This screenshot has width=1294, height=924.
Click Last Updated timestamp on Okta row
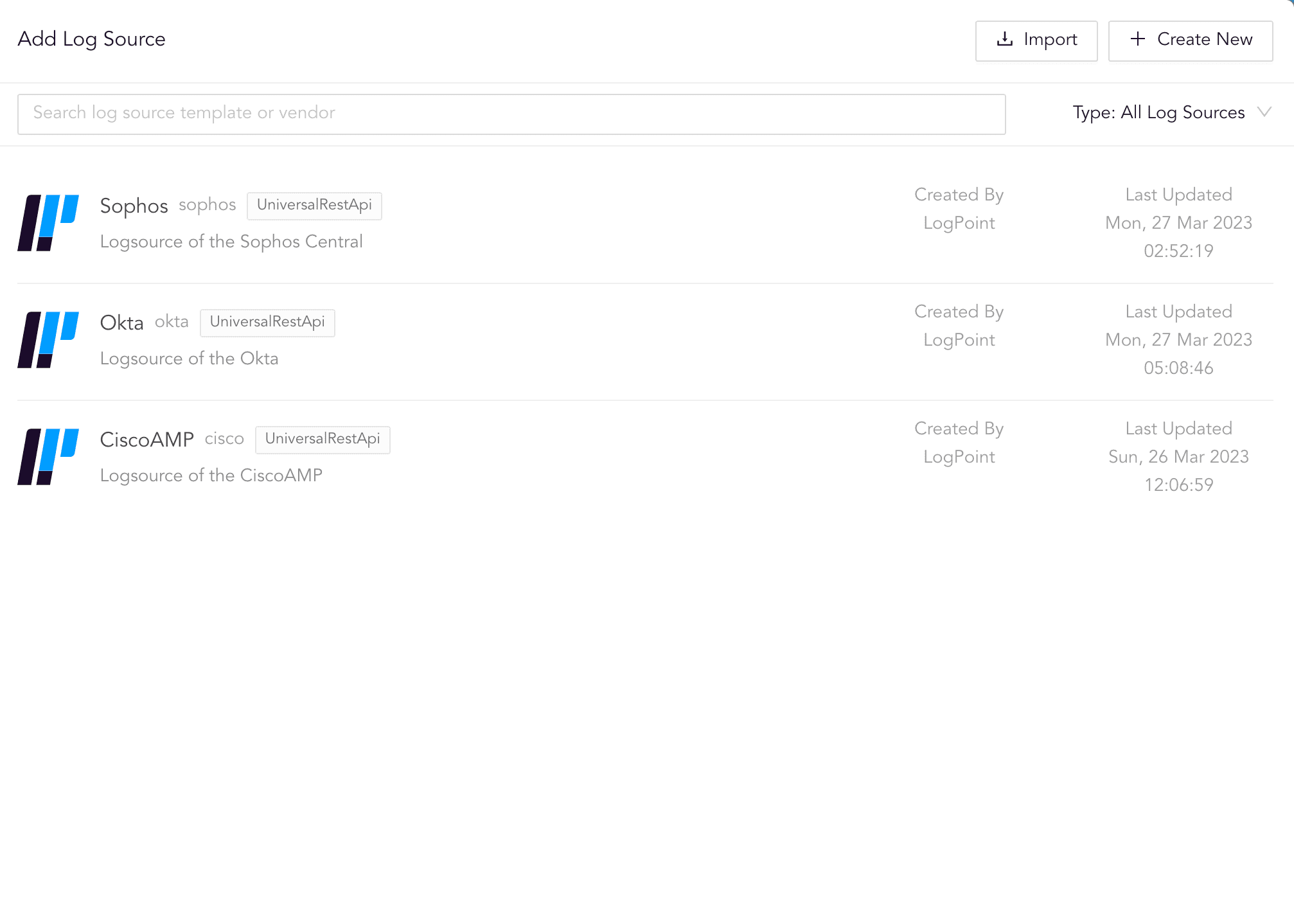pos(1178,340)
